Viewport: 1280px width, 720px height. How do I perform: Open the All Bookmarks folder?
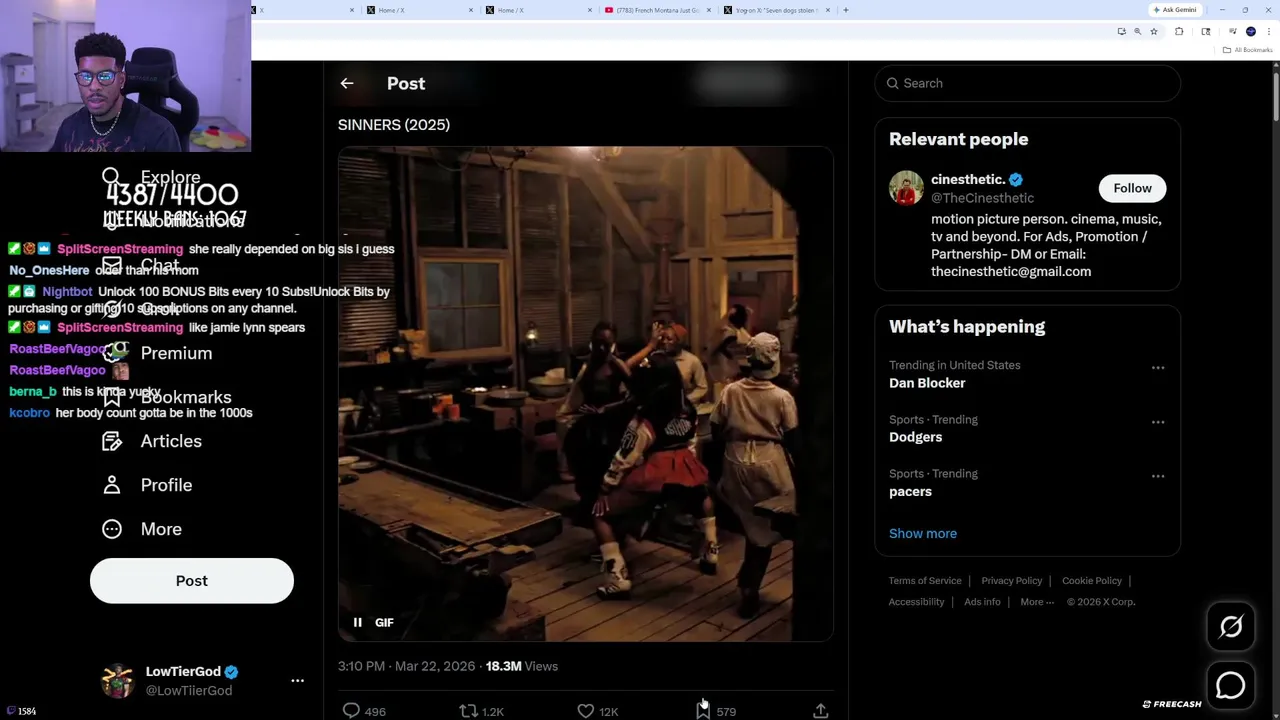1249,50
